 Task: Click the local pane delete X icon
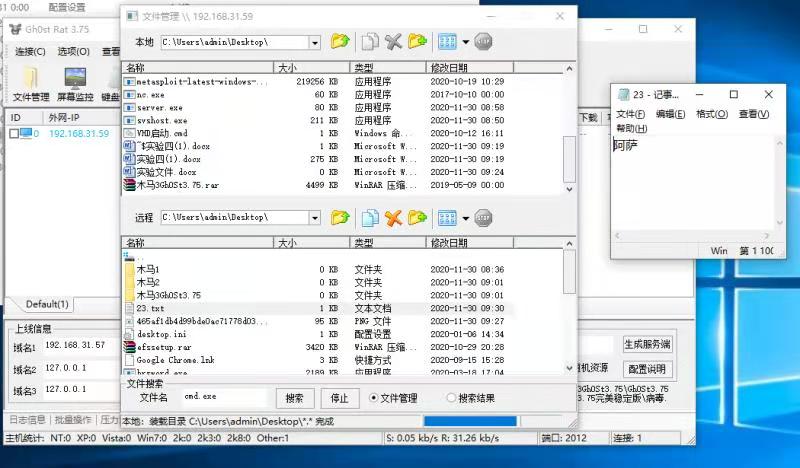pos(393,42)
